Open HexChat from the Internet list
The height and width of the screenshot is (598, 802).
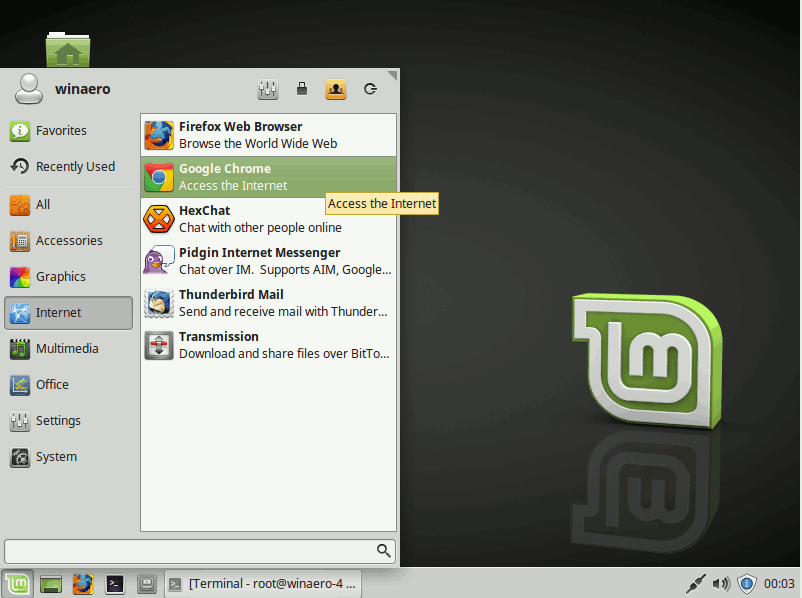click(x=269, y=219)
